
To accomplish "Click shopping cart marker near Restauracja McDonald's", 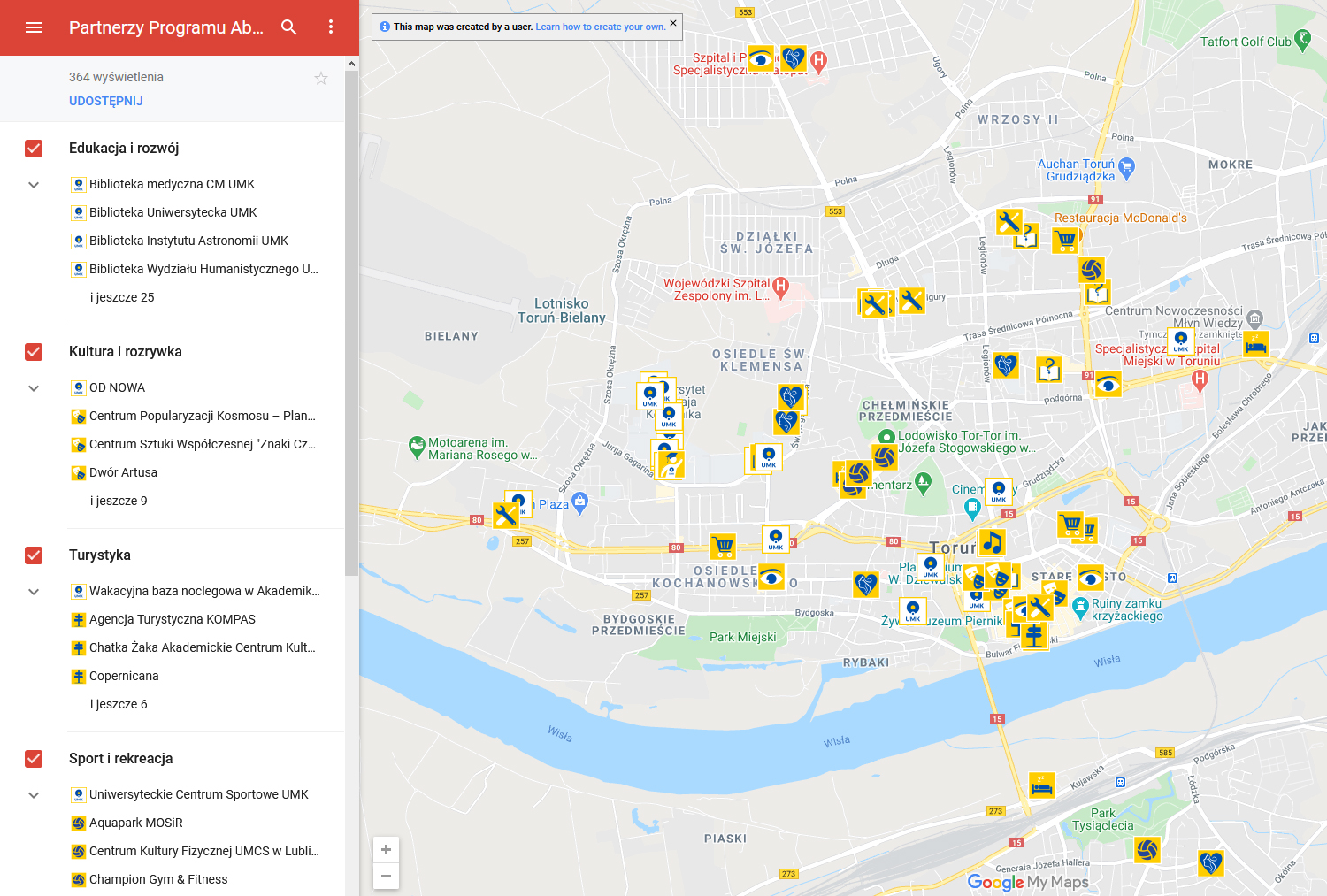I will 1066,240.
